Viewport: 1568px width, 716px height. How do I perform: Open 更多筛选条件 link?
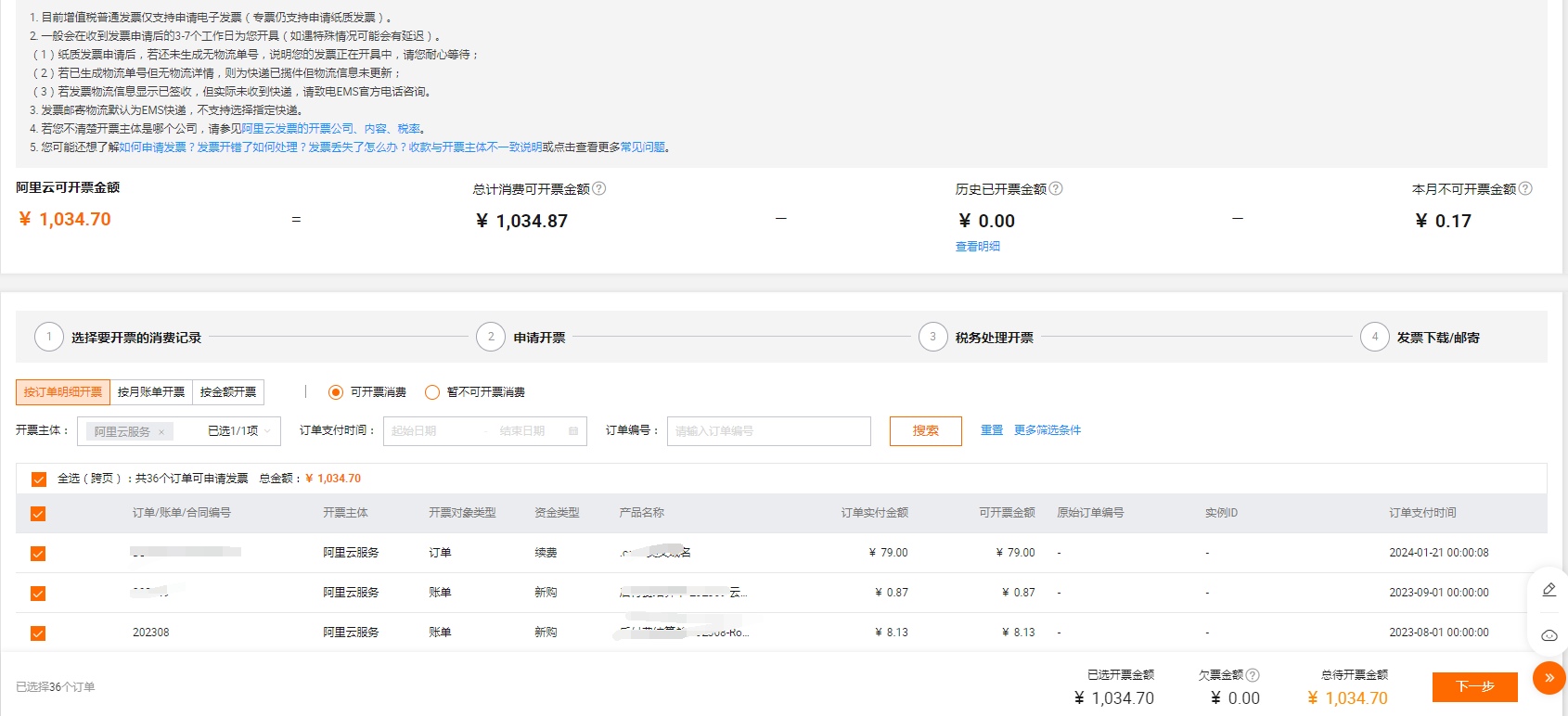pos(1047,430)
